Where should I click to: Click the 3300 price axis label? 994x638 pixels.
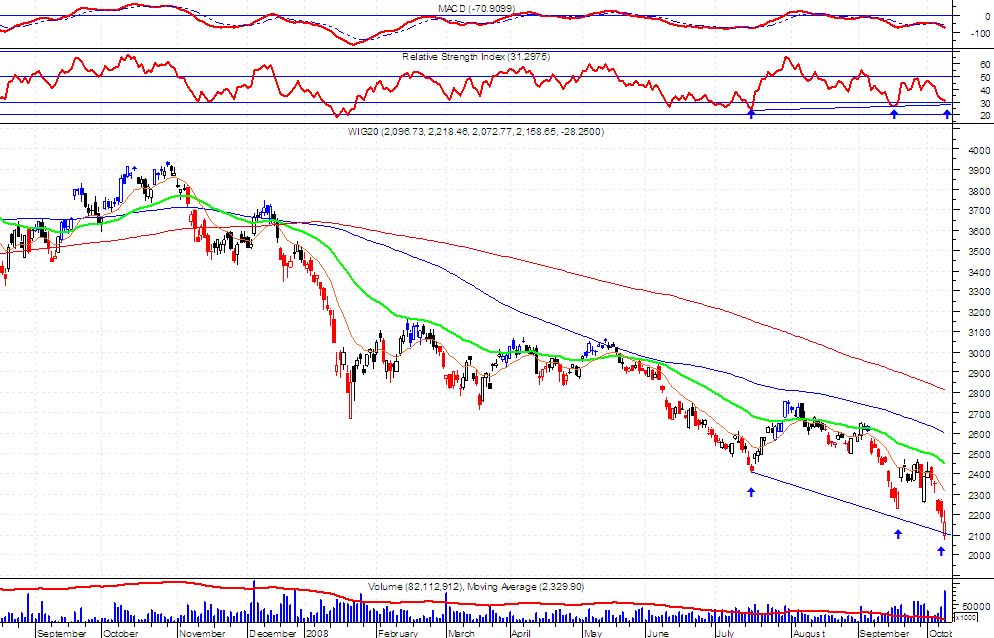[x=979, y=292]
